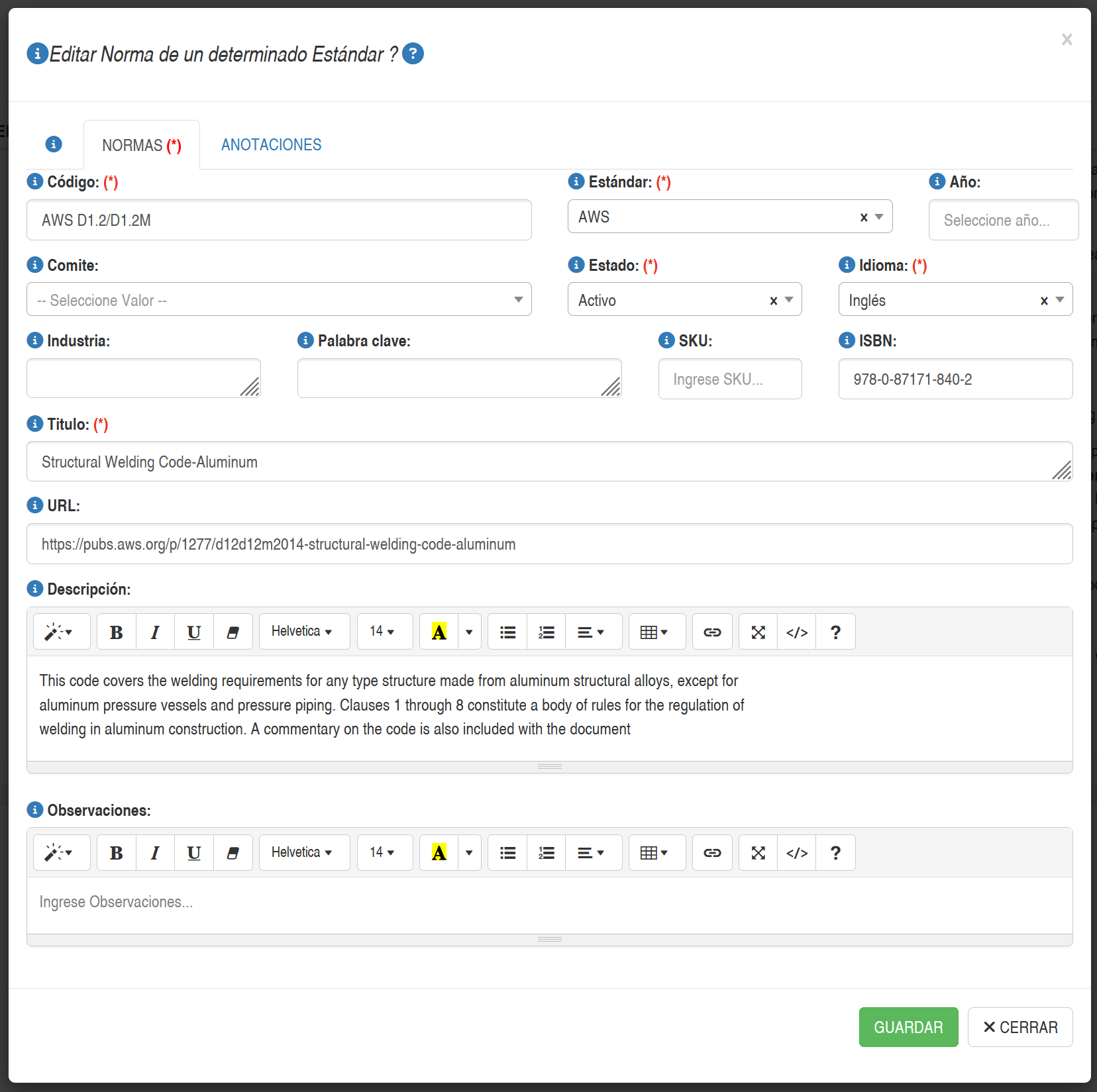Remove the Activo Estado selection
The image size is (1097, 1092).
(773, 301)
